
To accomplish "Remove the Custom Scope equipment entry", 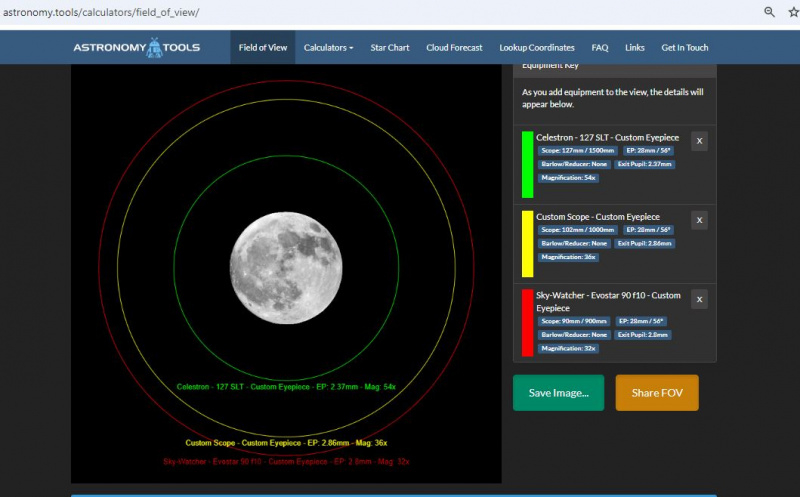I will pyautogui.click(x=699, y=220).
